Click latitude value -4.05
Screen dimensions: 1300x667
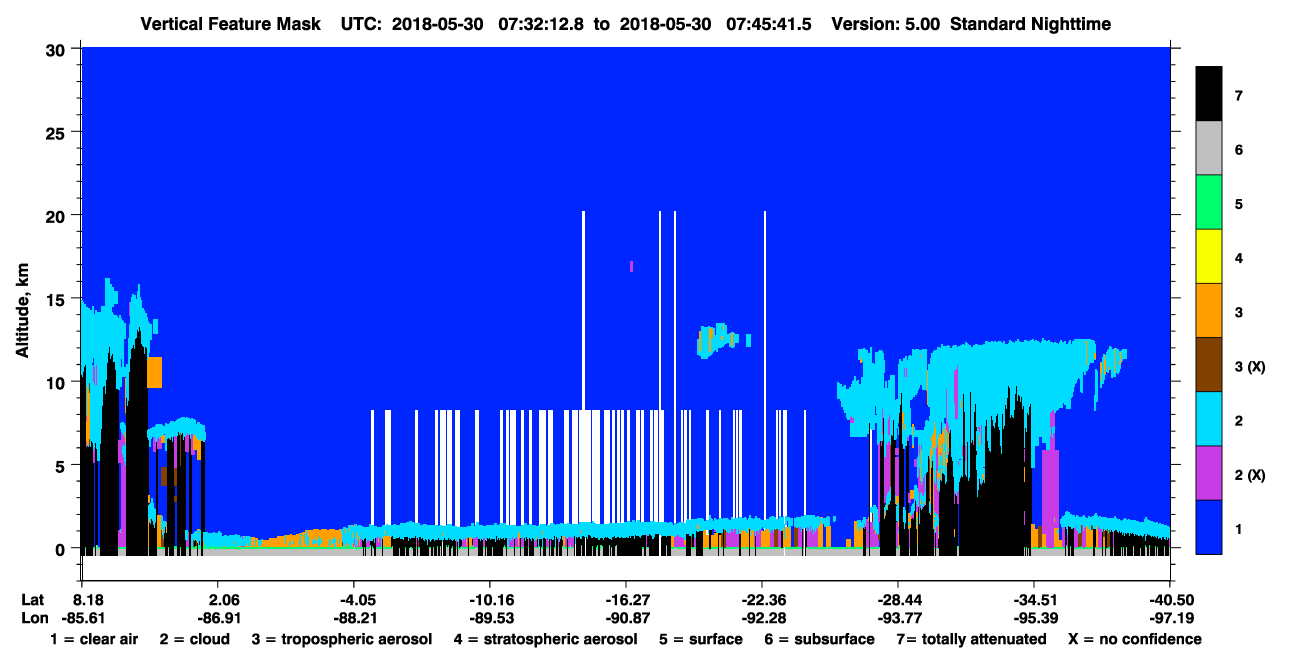(355, 600)
